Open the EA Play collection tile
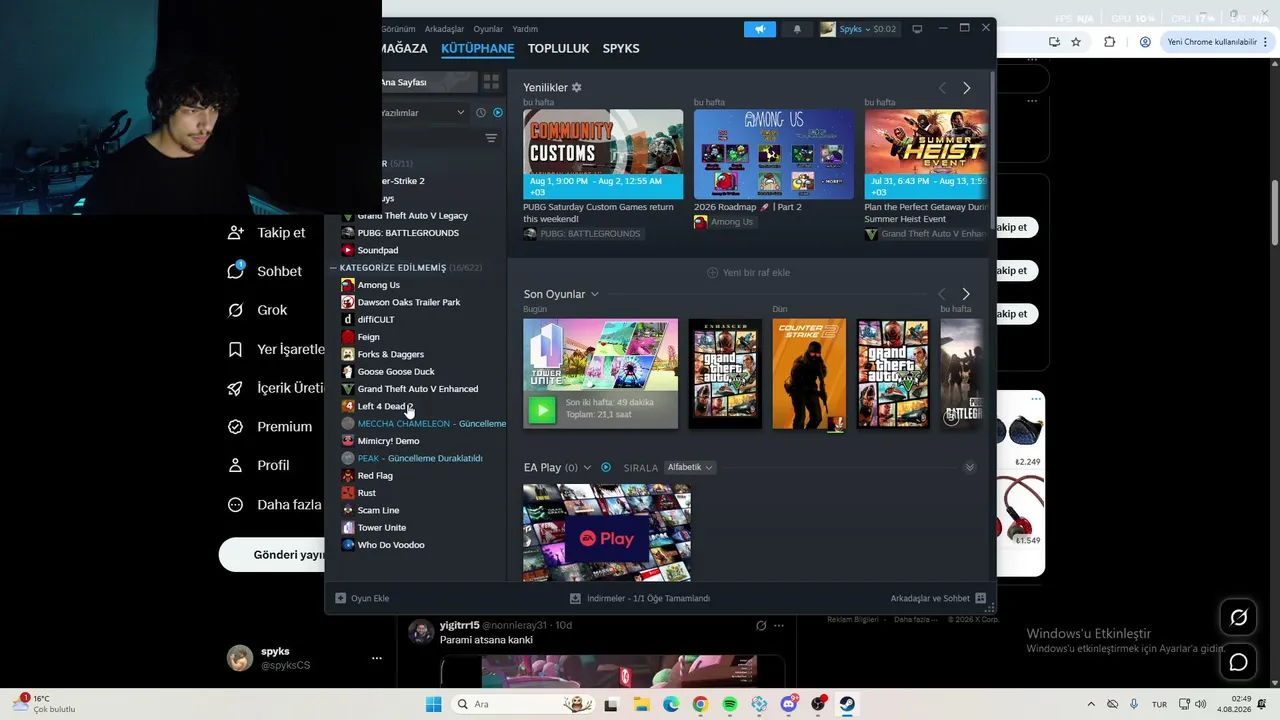The image size is (1280, 720). click(x=607, y=532)
